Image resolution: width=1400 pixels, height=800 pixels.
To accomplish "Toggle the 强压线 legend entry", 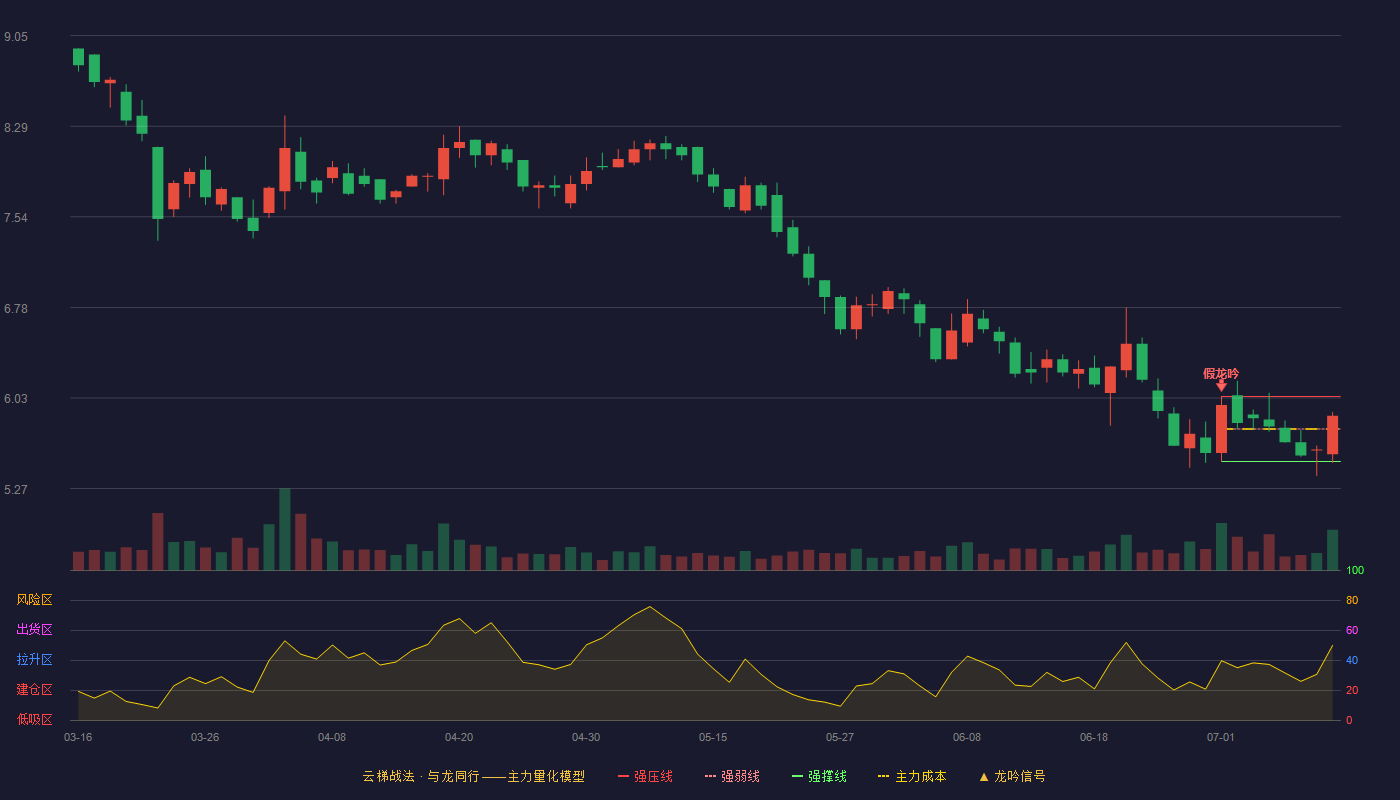I will 645,776.
